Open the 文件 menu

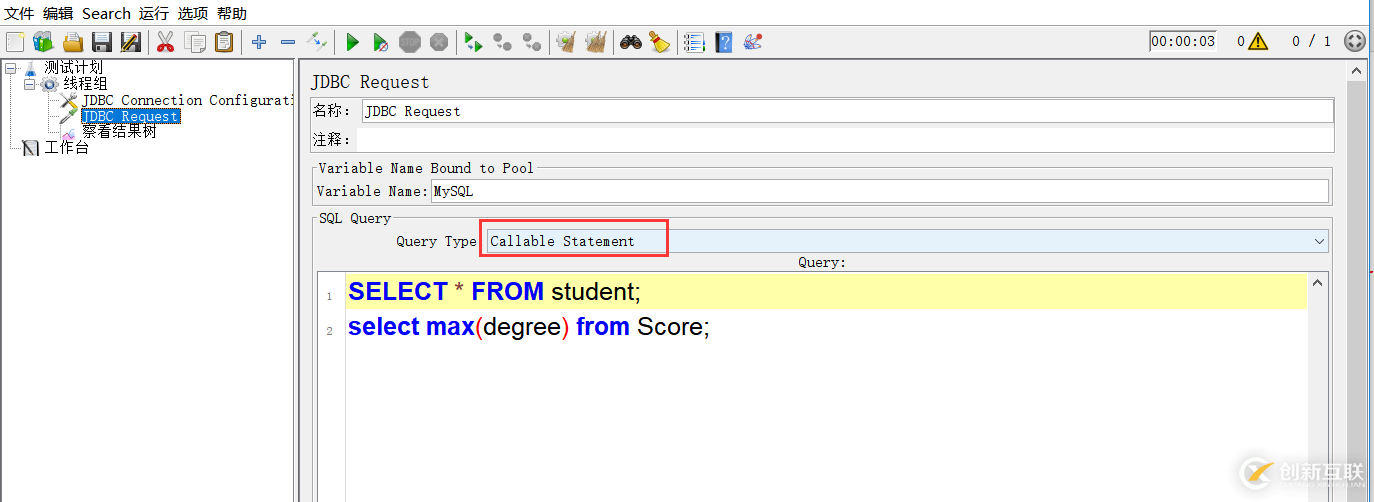pos(19,13)
